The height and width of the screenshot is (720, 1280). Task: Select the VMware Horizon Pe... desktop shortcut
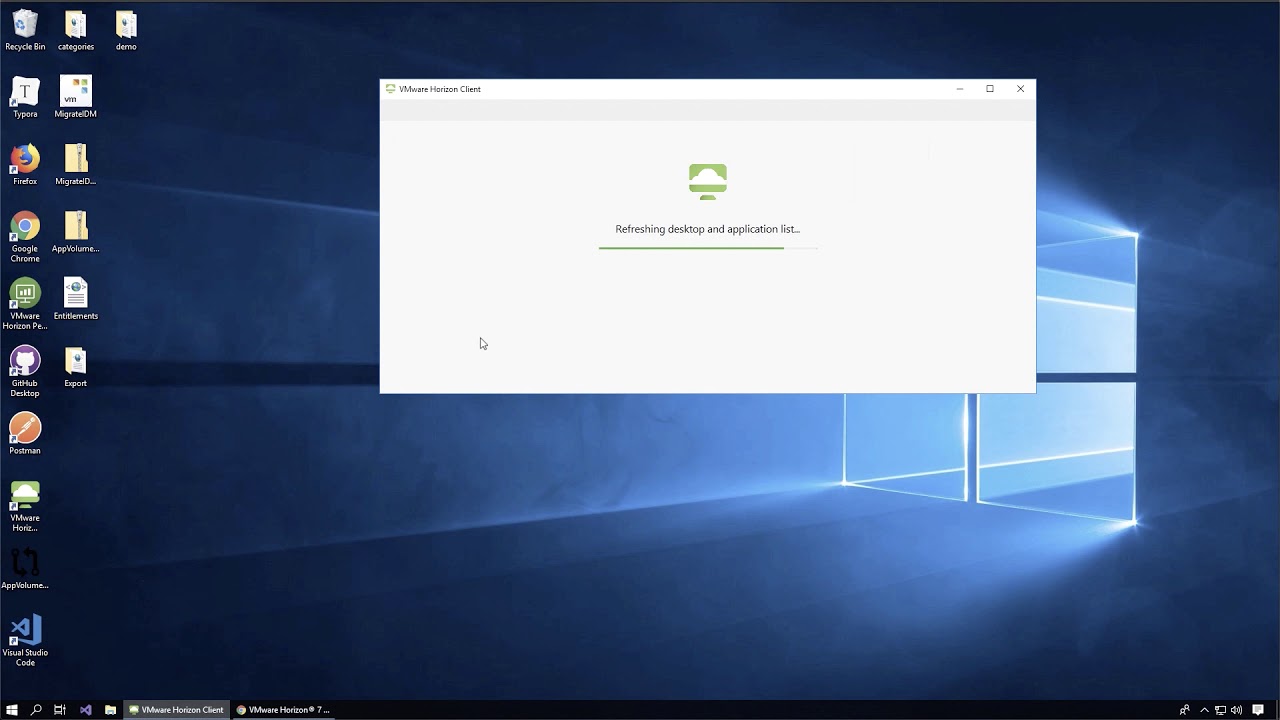pos(25,304)
